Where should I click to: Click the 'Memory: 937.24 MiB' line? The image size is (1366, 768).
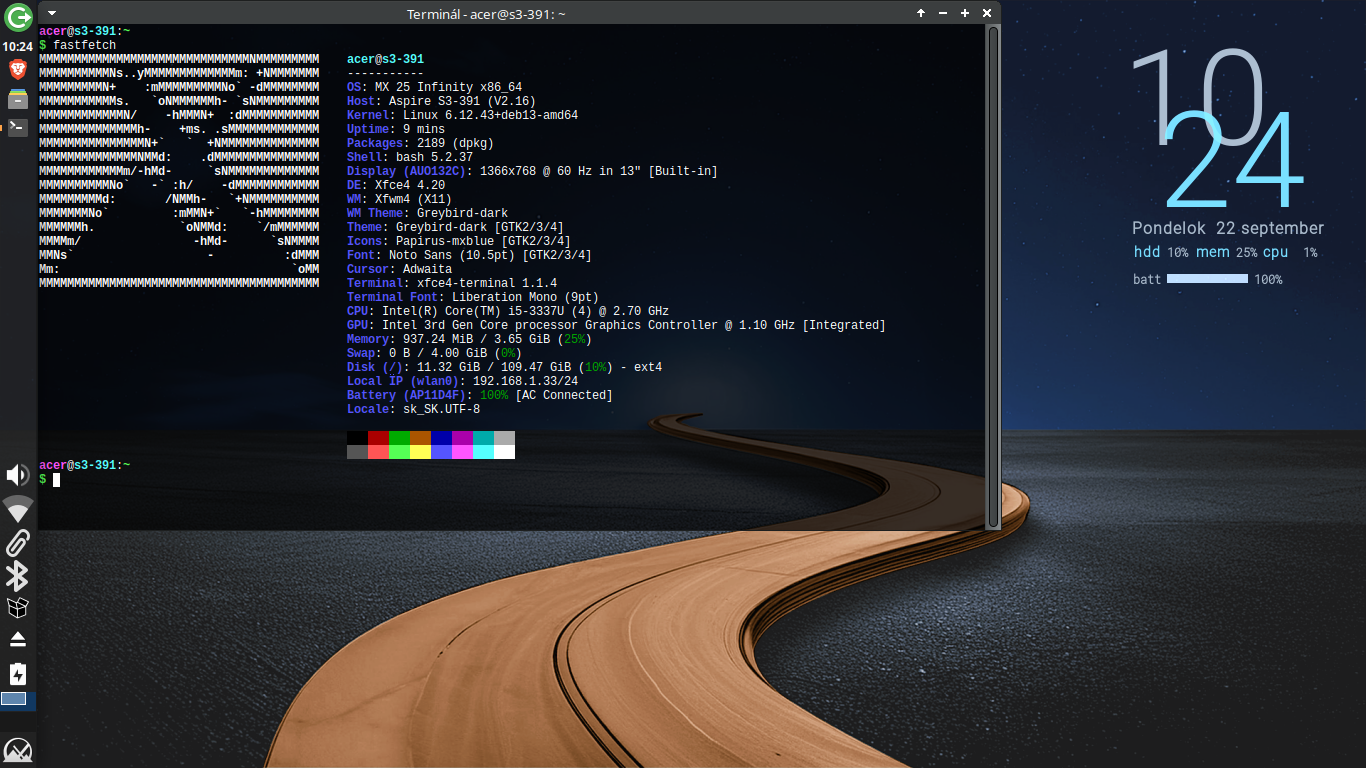point(469,339)
